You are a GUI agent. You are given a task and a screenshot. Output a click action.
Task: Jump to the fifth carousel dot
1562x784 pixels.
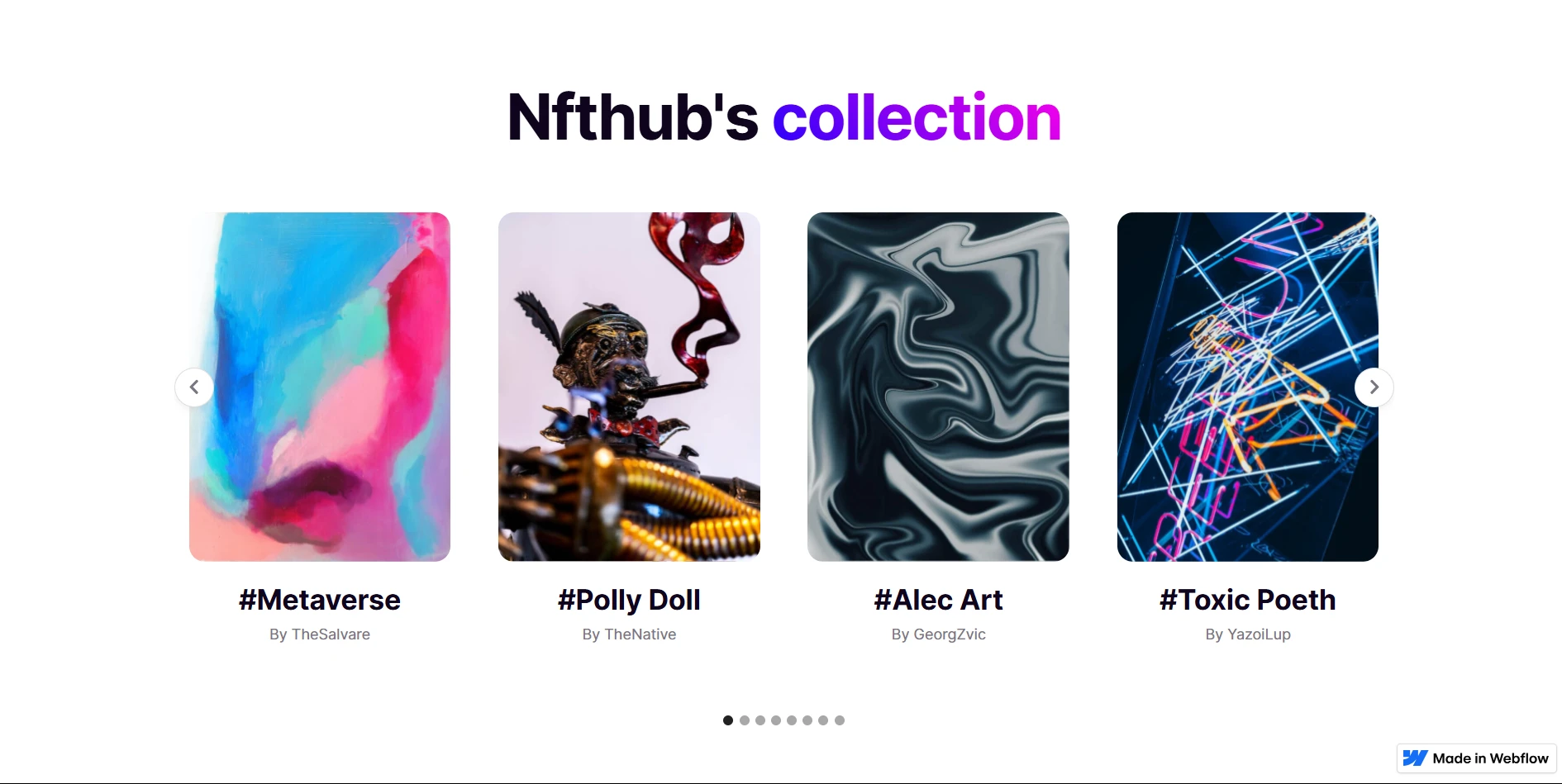(792, 720)
